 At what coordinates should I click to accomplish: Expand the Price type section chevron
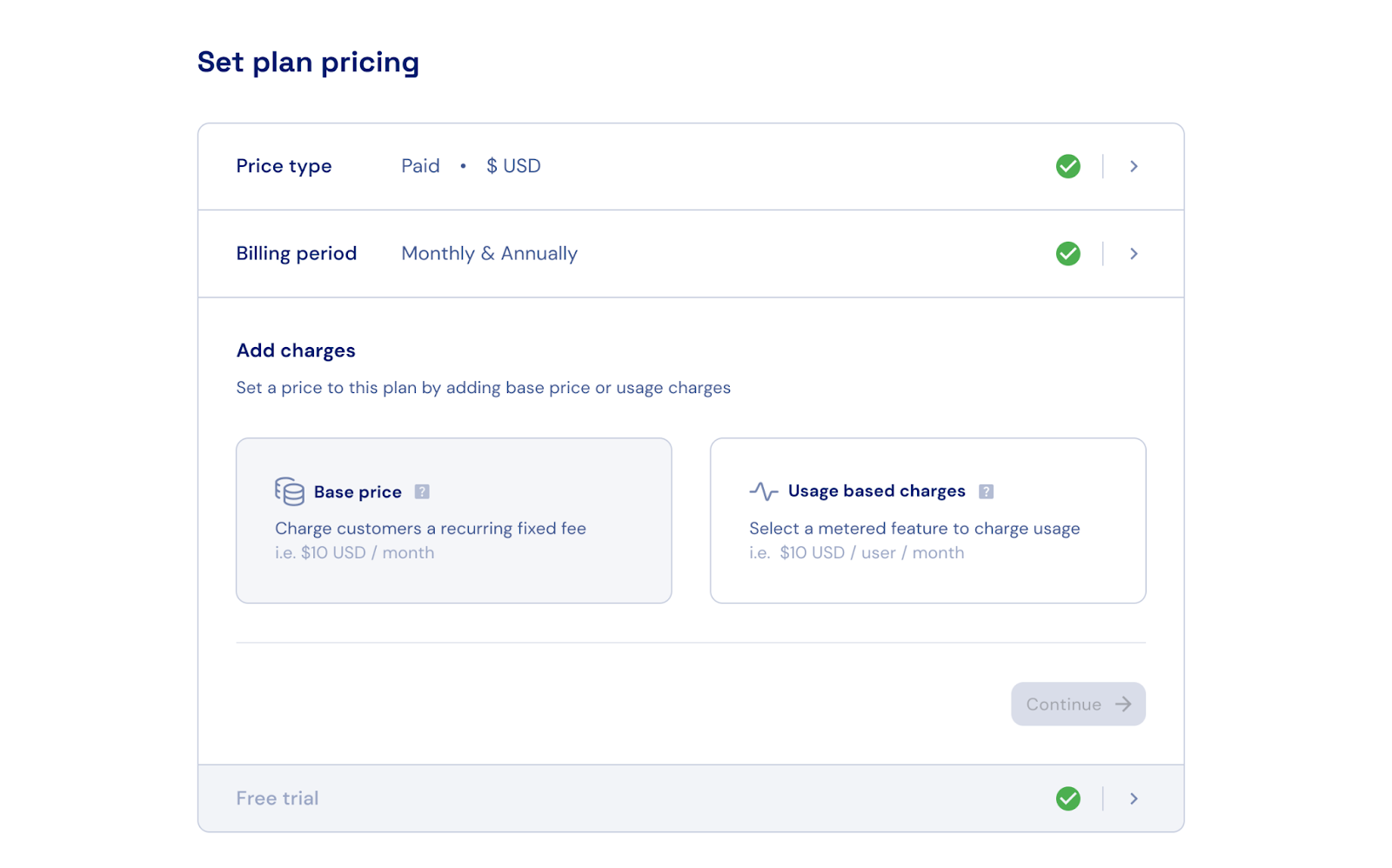coord(1134,165)
